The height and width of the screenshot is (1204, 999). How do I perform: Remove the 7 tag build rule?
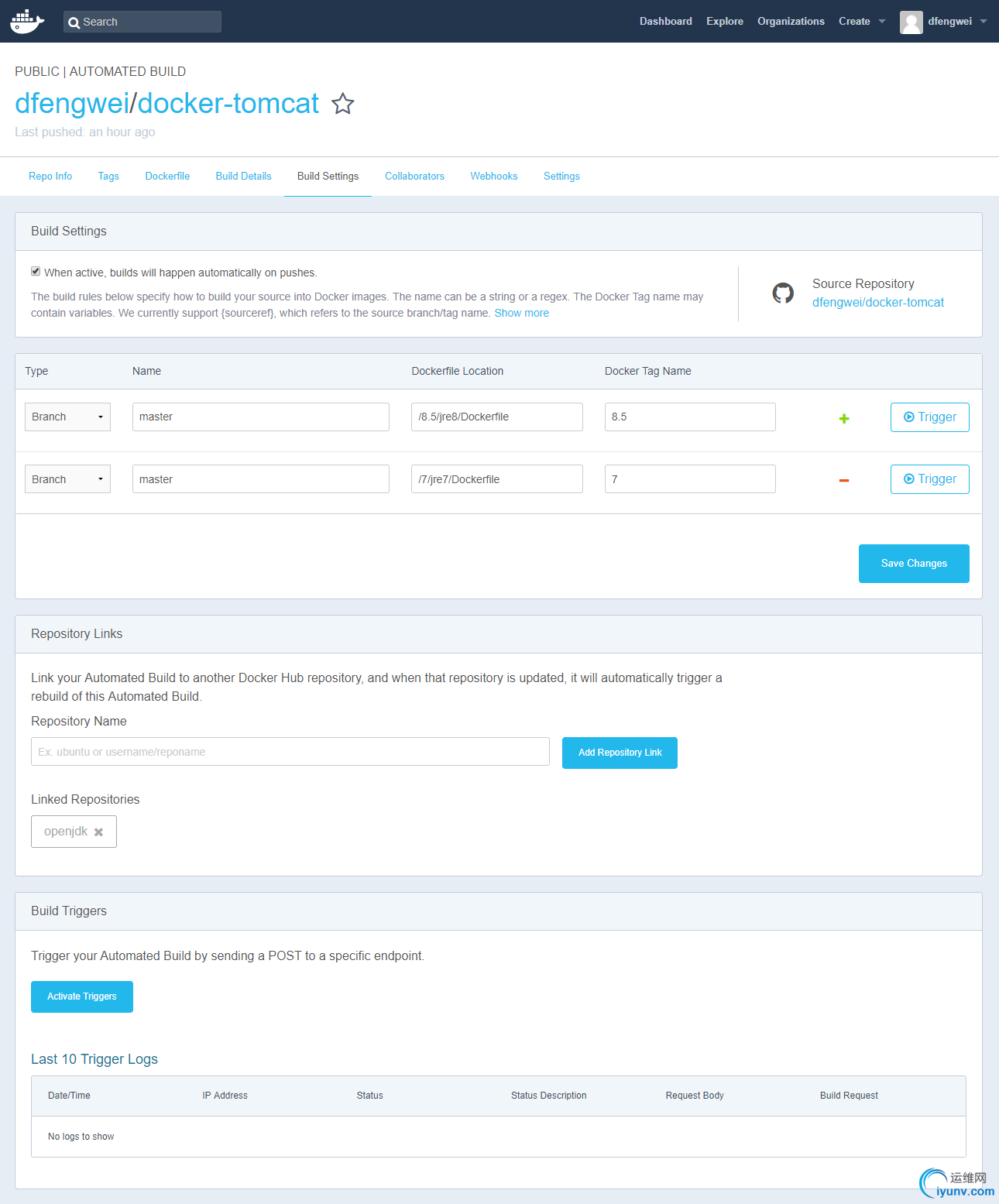coord(844,480)
